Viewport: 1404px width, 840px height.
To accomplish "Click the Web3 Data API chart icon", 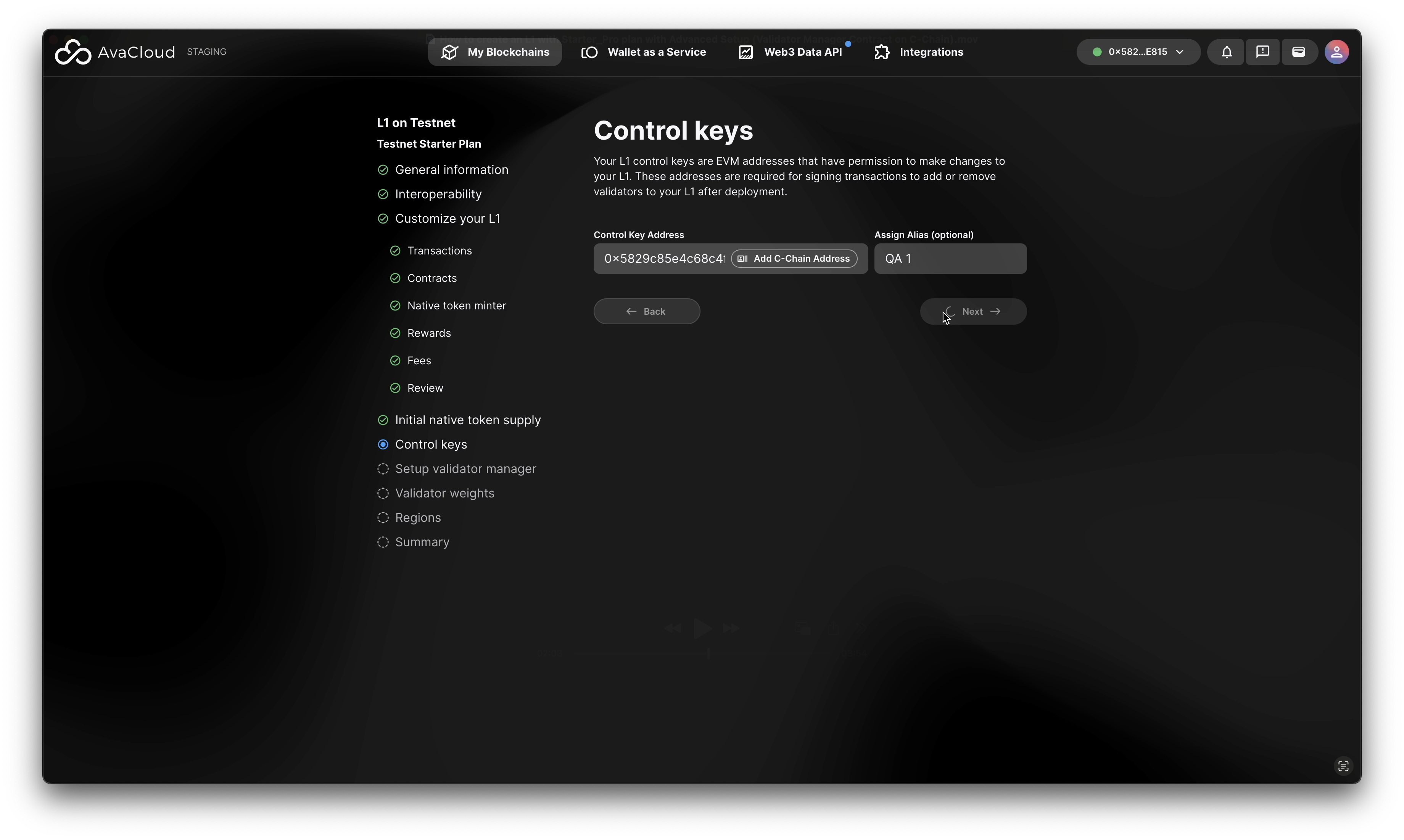I will [x=745, y=52].
